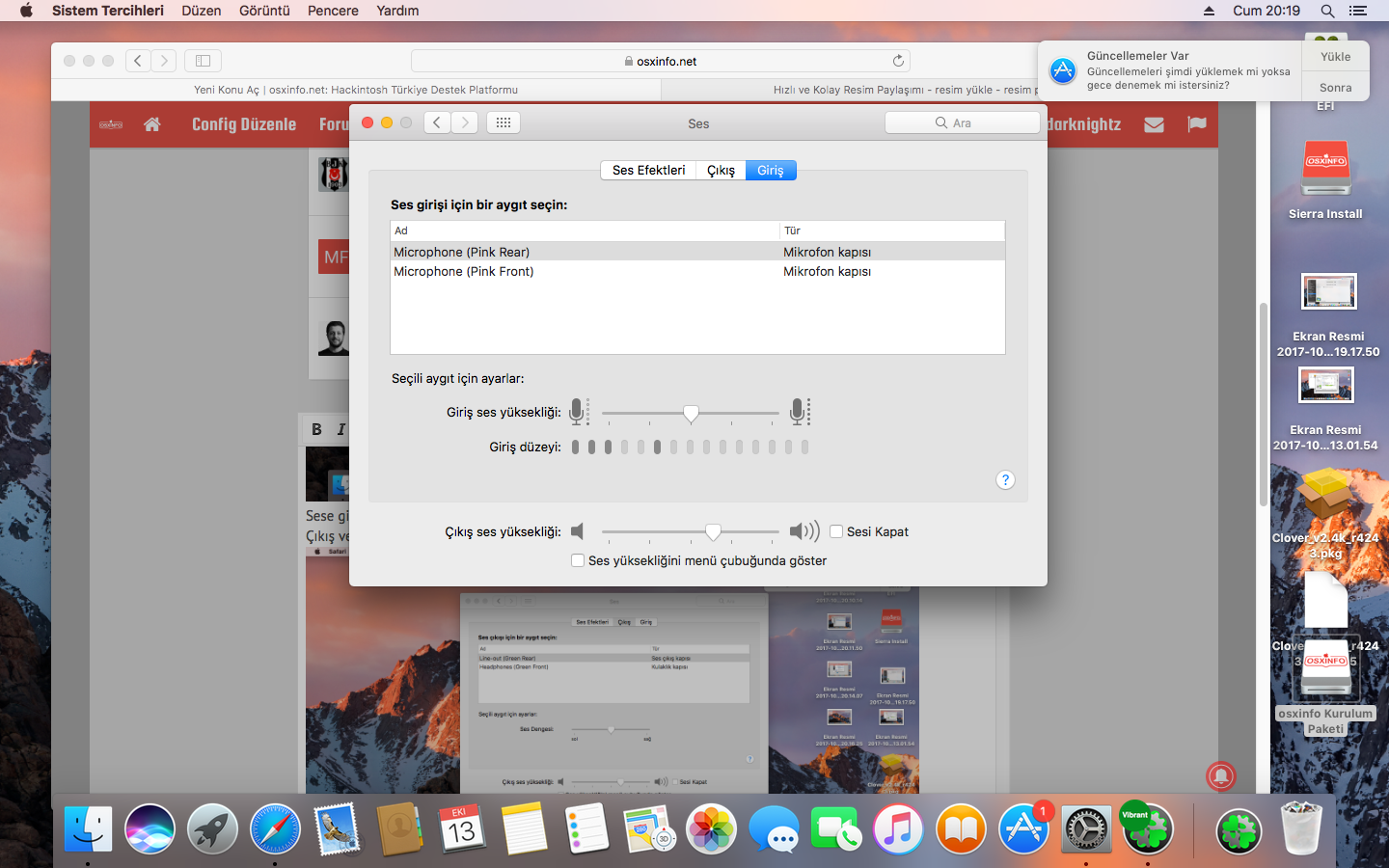Open the red notification bell icon
The height and width of the screenshot is (868, 1389).
pyautogui.click(x=1220, y=775)
